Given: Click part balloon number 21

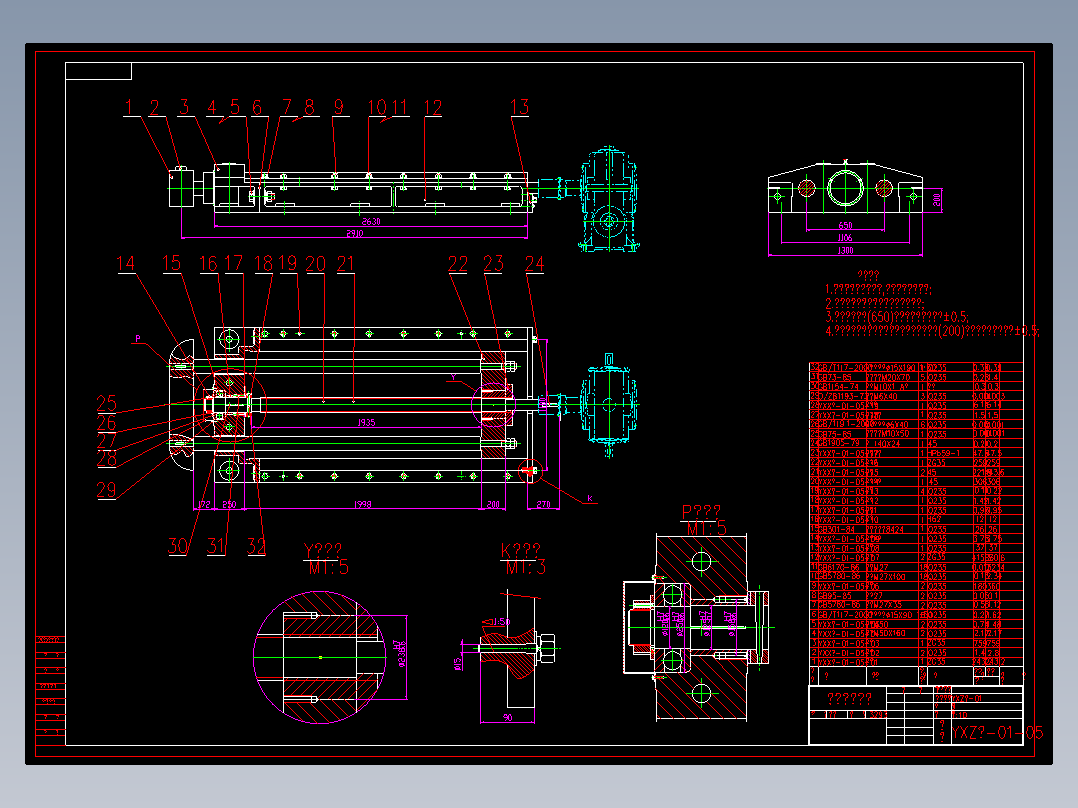Looking at the screenshot, I should pyautogui.click(x=345, y=264).
